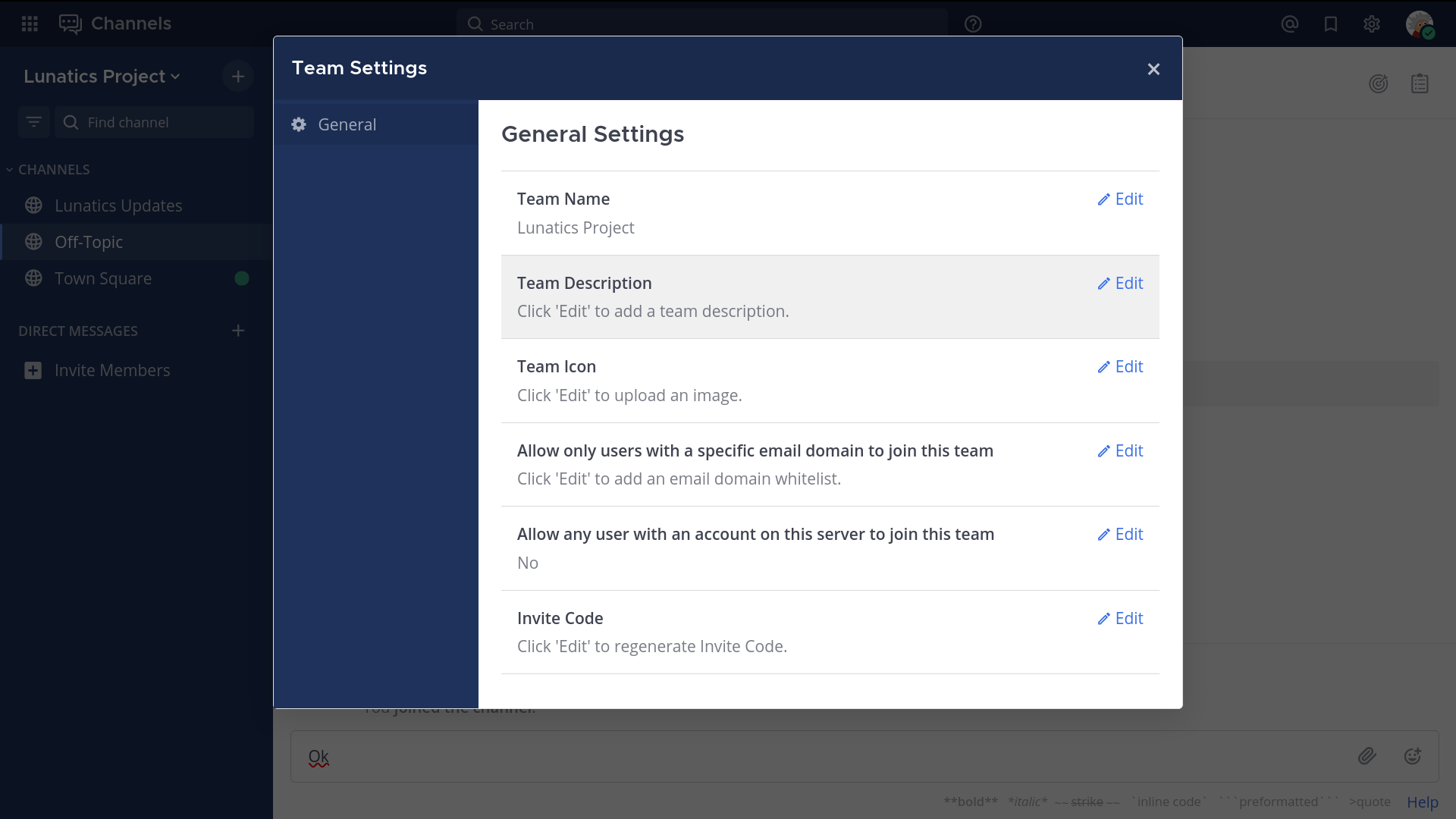Open recent mentions at-sign icon

pos(1289,24)
